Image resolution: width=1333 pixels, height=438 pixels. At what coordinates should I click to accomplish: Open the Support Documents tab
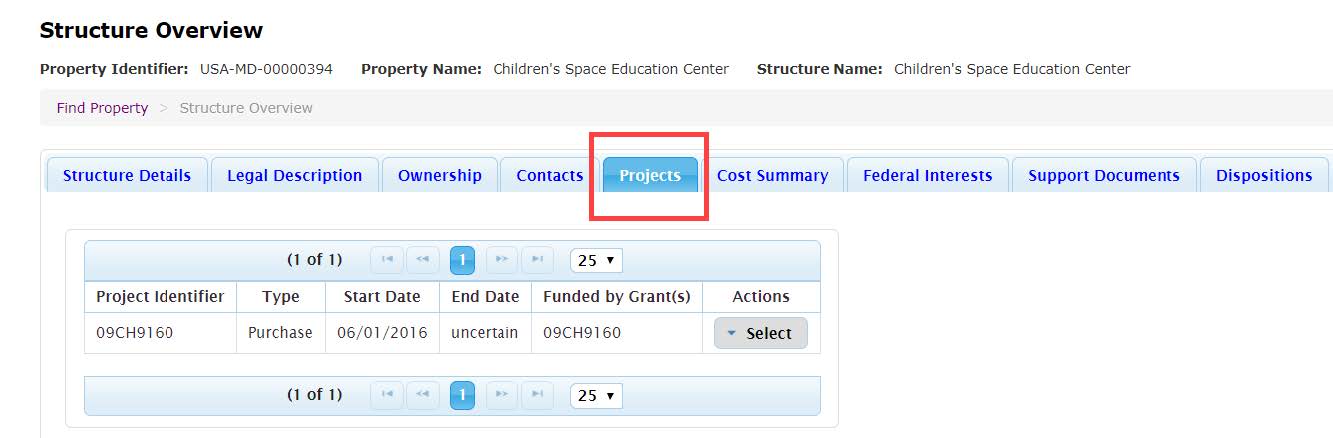click(x=1103, y=175)
